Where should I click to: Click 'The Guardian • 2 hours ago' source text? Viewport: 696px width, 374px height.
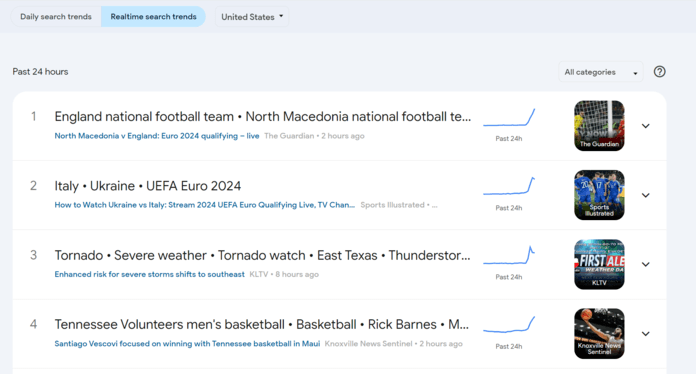pyautogui.click(x=314, y=136)
